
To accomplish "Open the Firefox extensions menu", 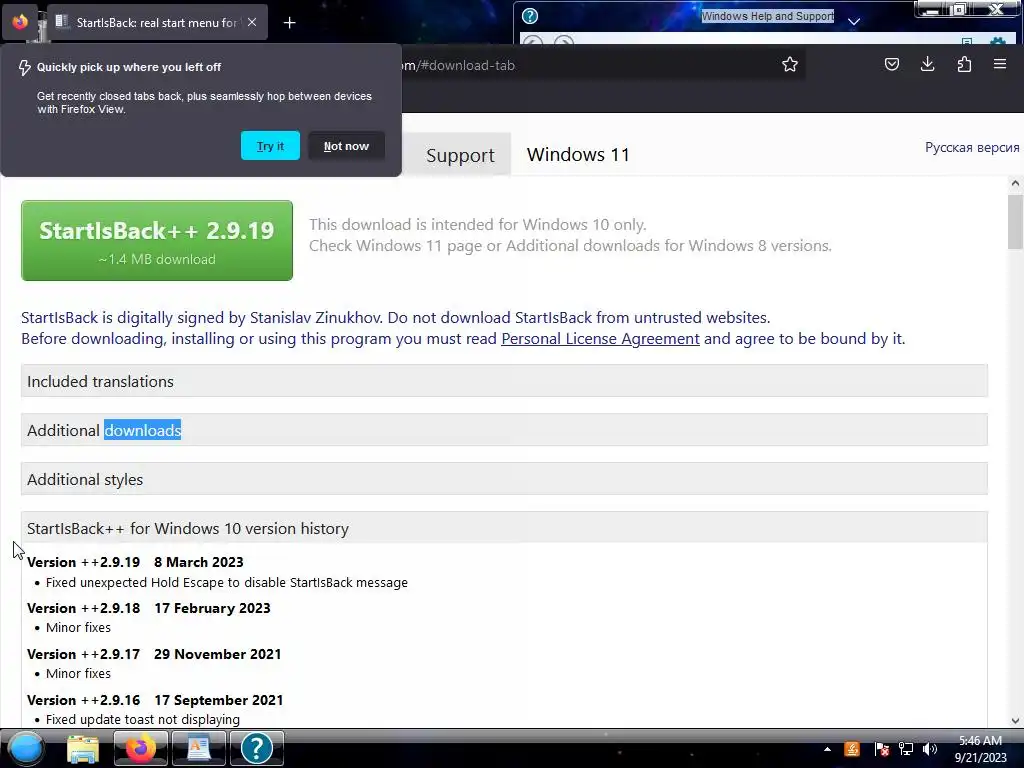I will pyautogui.click(x=964, y=64).
